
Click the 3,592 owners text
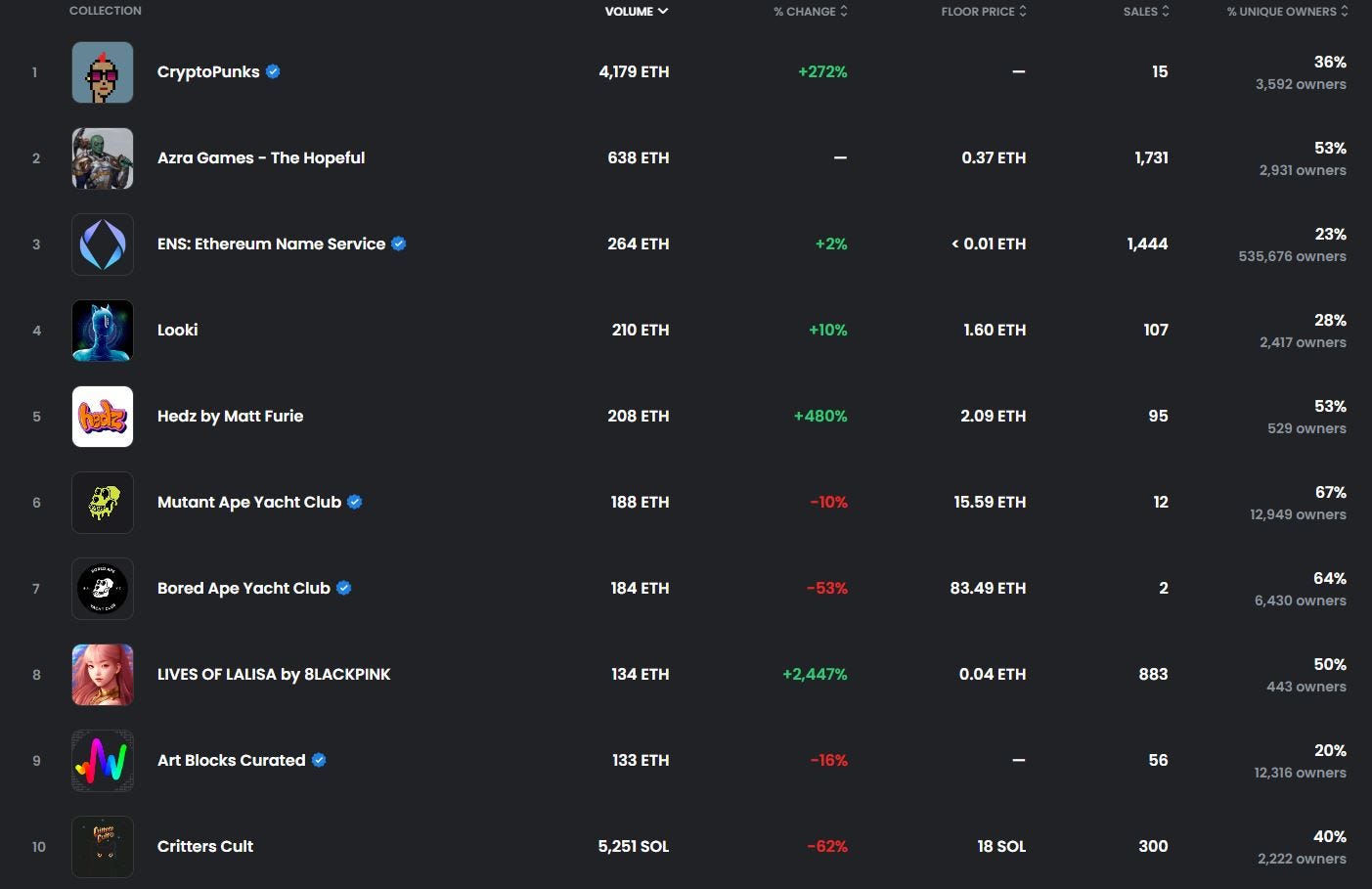(1301, 84)
